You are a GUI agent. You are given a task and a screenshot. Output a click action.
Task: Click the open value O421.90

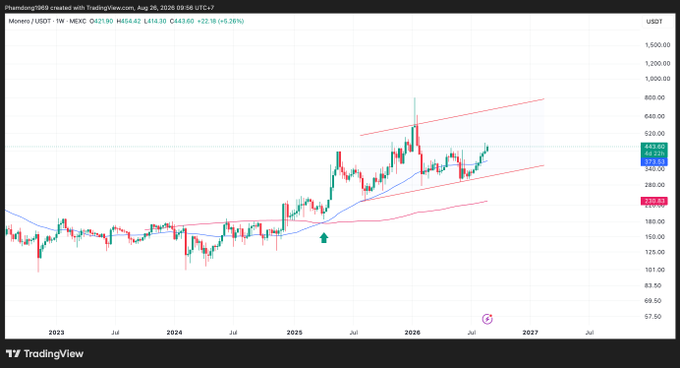(x=101, y=21)
